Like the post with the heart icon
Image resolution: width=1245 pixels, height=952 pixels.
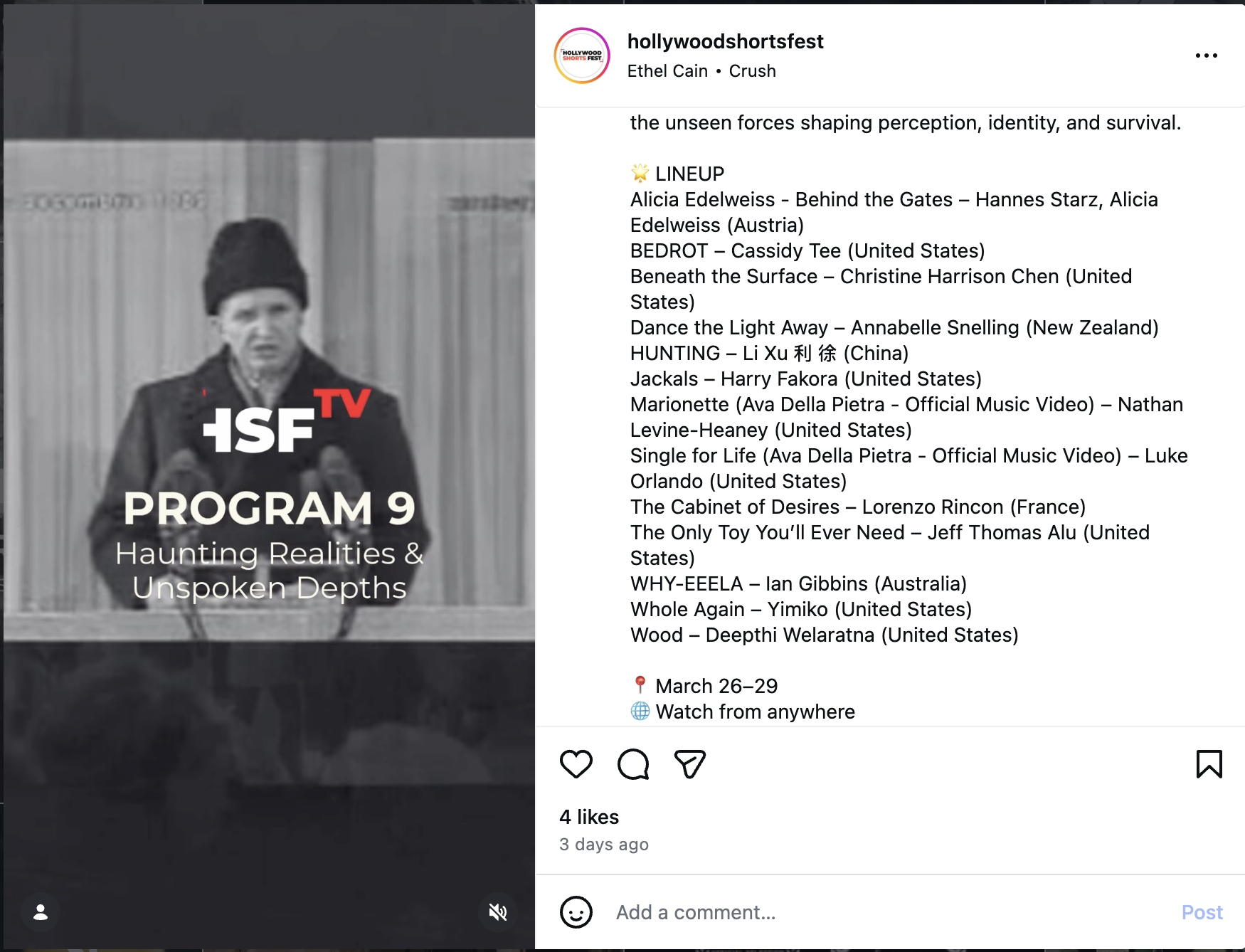click(576, 764)
